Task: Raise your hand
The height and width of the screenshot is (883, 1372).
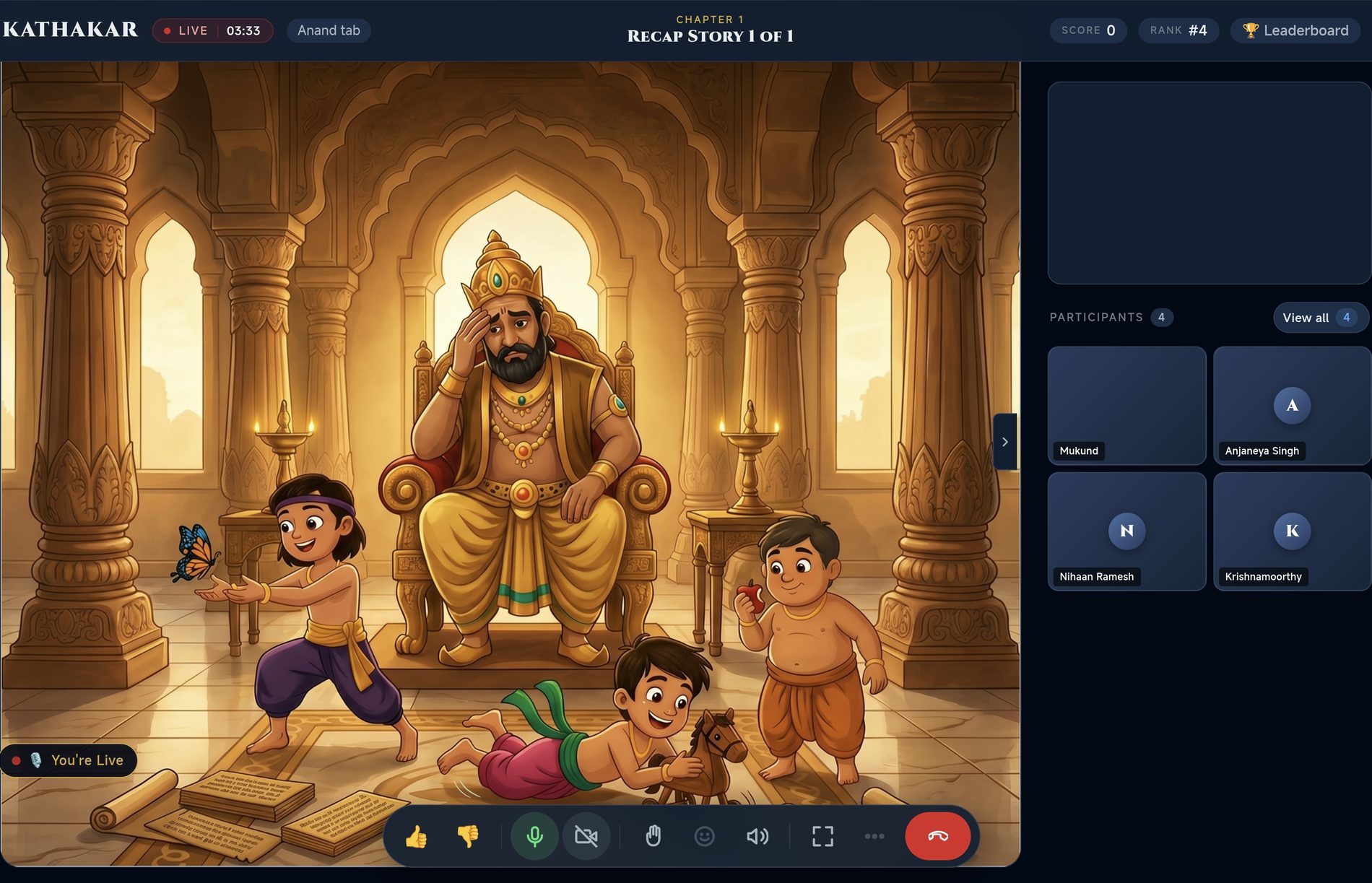Action: (x=653, y=836)
